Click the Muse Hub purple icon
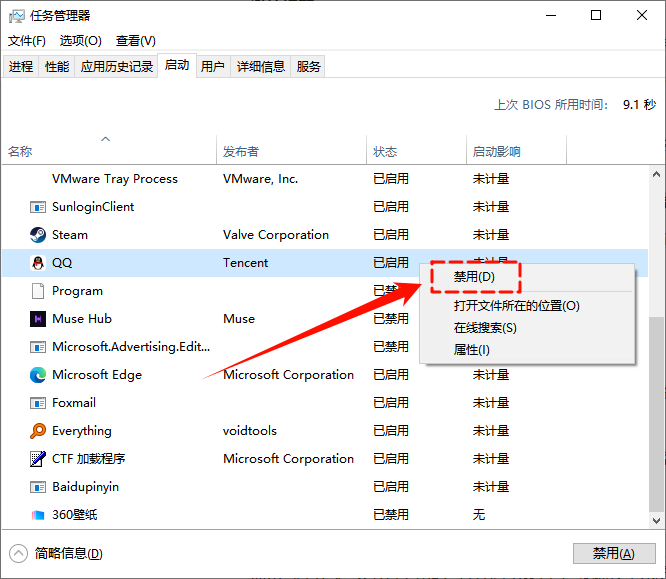Viewport: 666px width, 579px height. tap(38, 319)
